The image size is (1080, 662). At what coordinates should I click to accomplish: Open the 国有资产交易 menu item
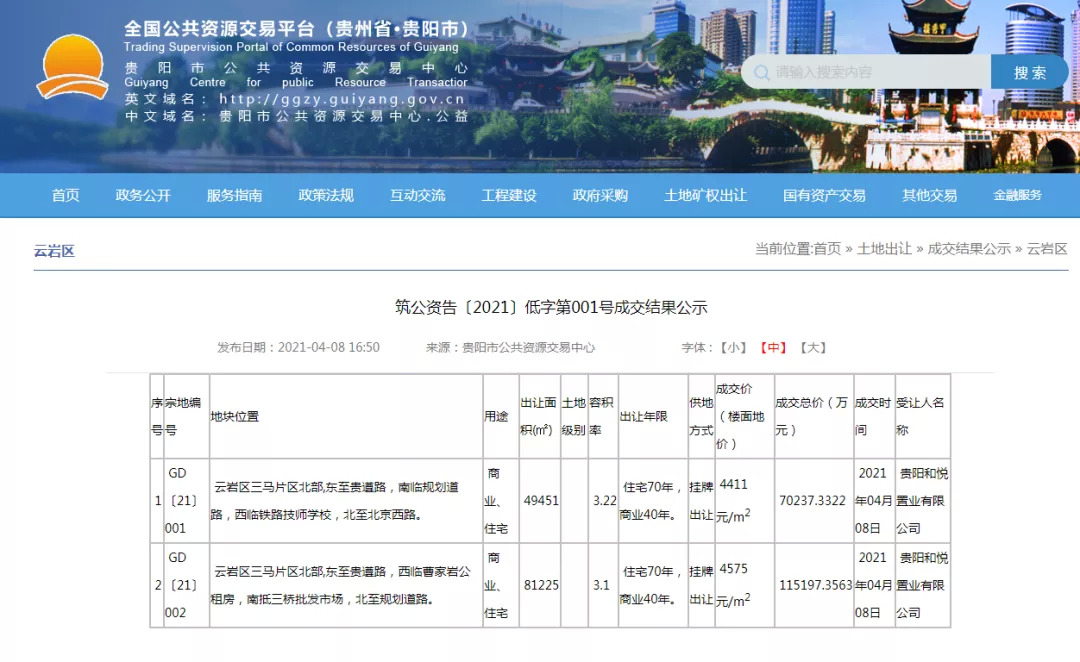coord(824,195)
